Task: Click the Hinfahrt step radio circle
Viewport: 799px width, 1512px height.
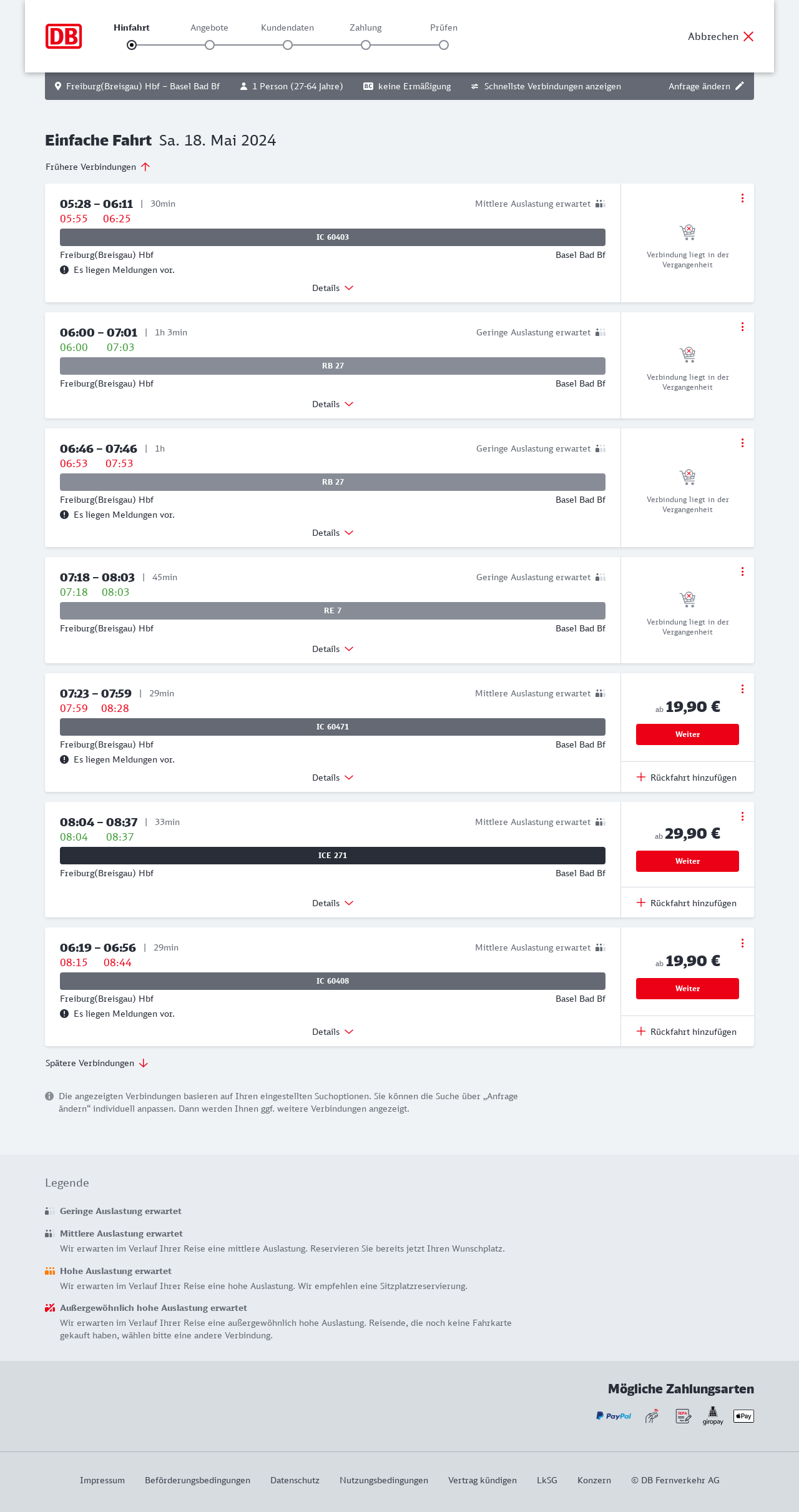Action: point(132,45)
